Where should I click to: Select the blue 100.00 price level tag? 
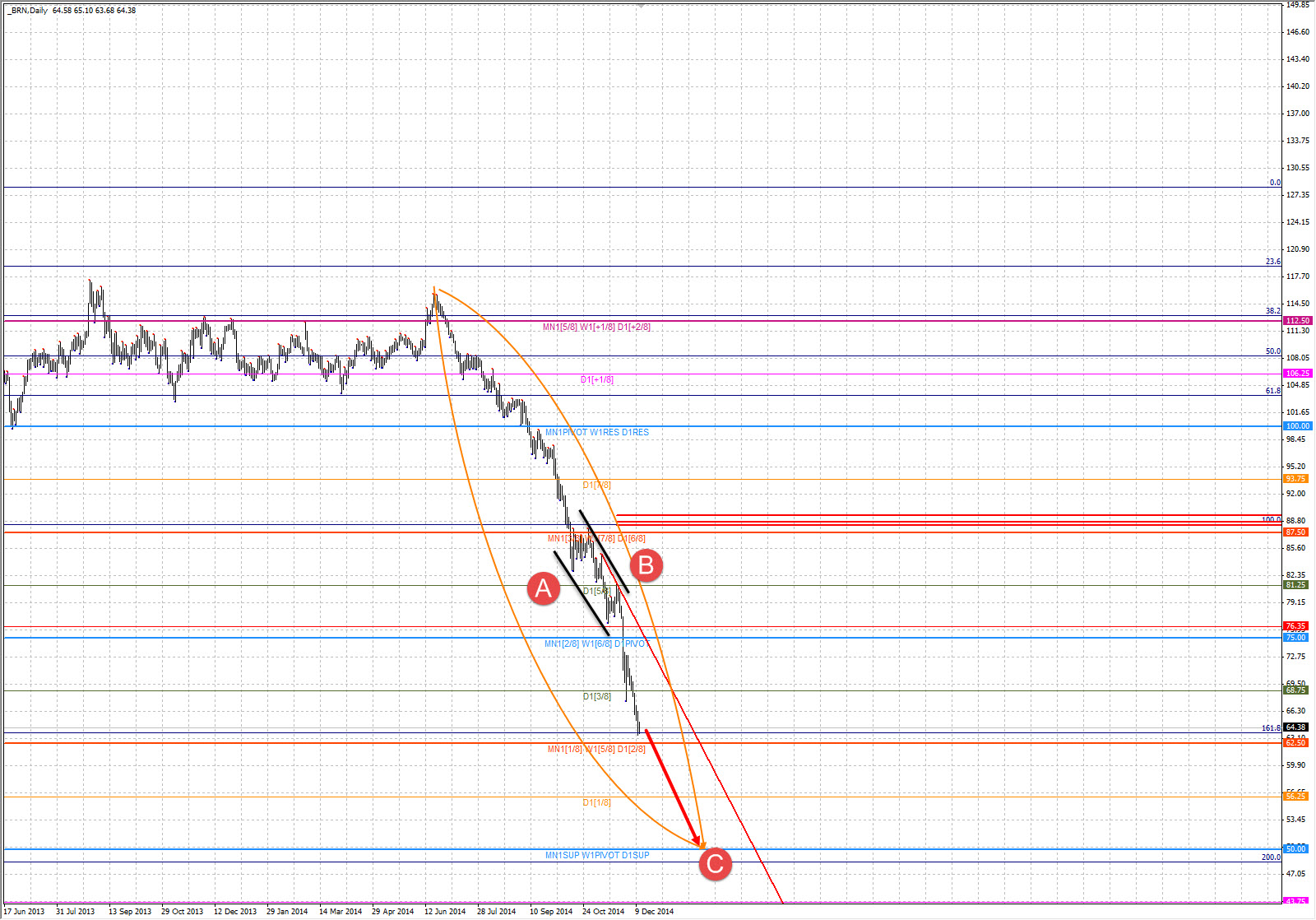tap(1297, 426)
